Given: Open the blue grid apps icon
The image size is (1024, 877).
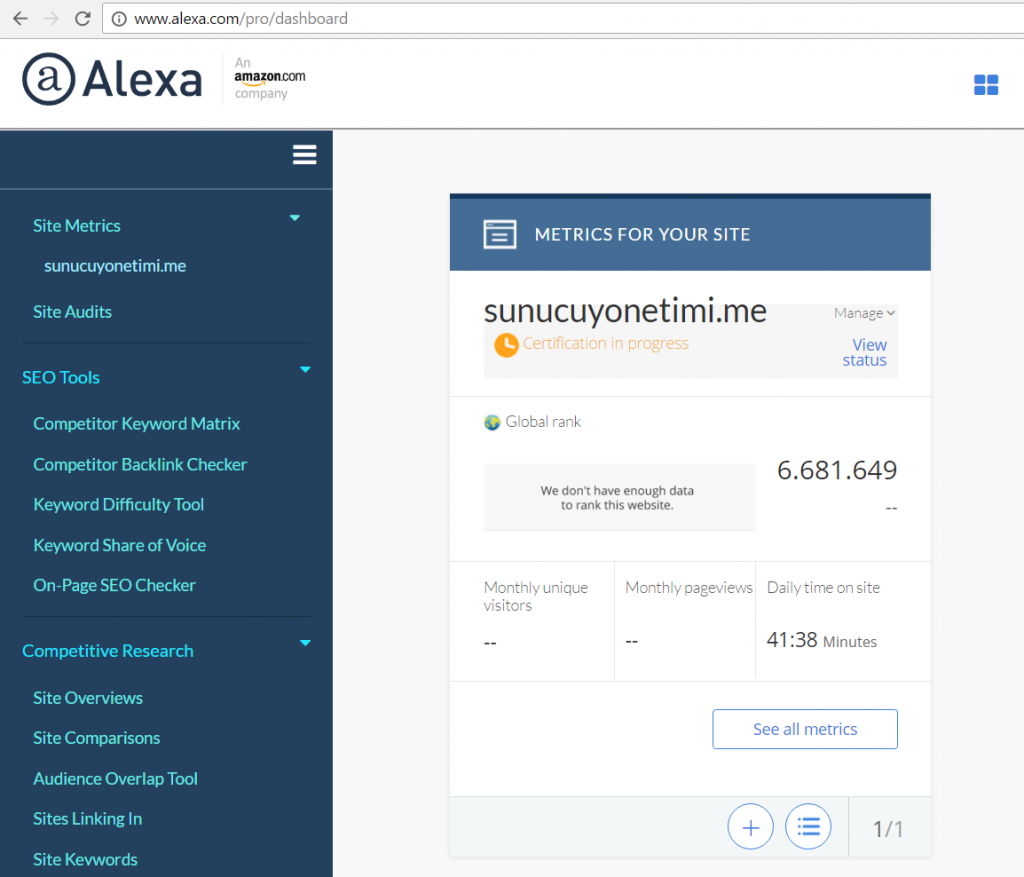Looking at the screenshot, I should [x=985, y=85].
